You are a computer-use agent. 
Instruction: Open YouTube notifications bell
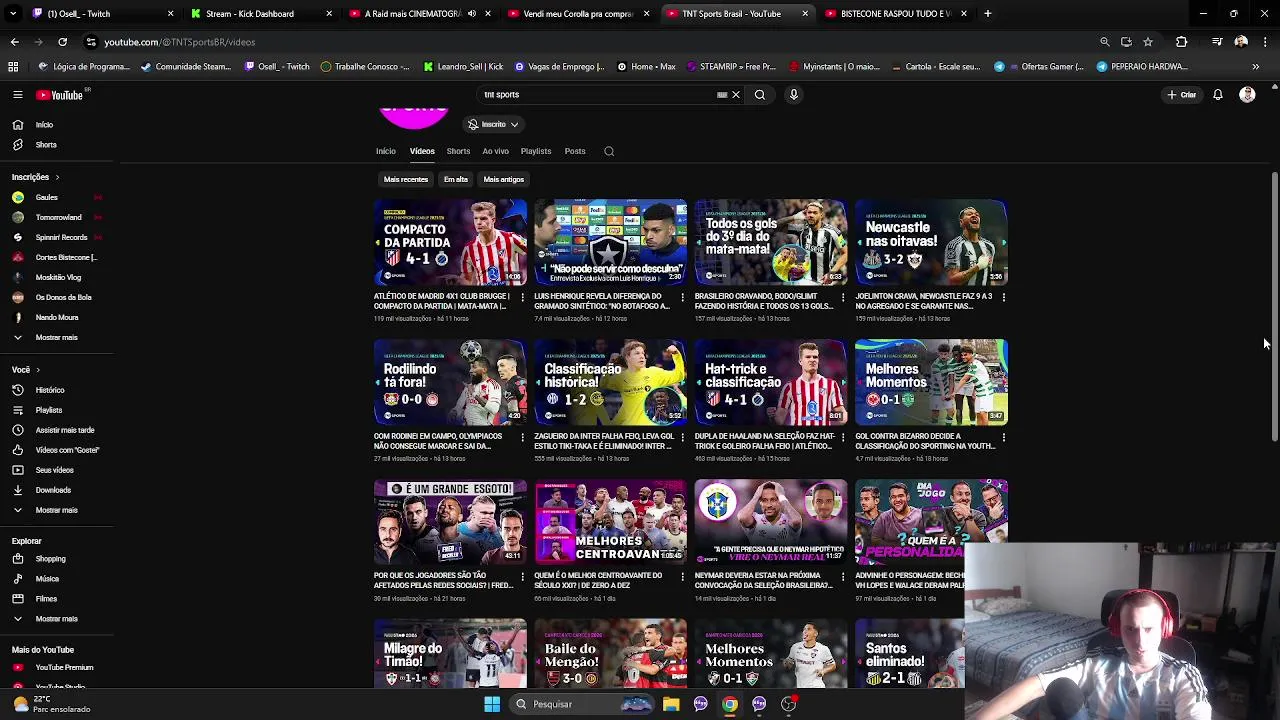(1218, 95)
